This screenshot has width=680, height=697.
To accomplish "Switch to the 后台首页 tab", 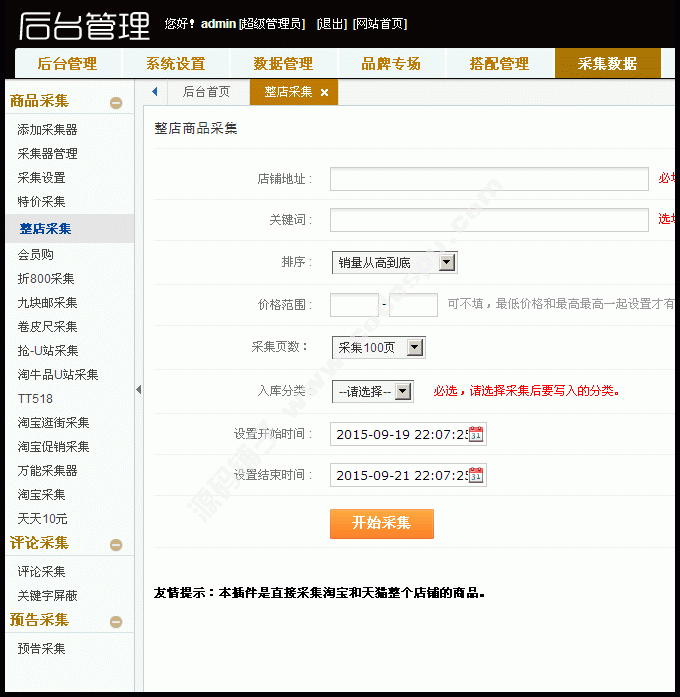I will 206,92.
